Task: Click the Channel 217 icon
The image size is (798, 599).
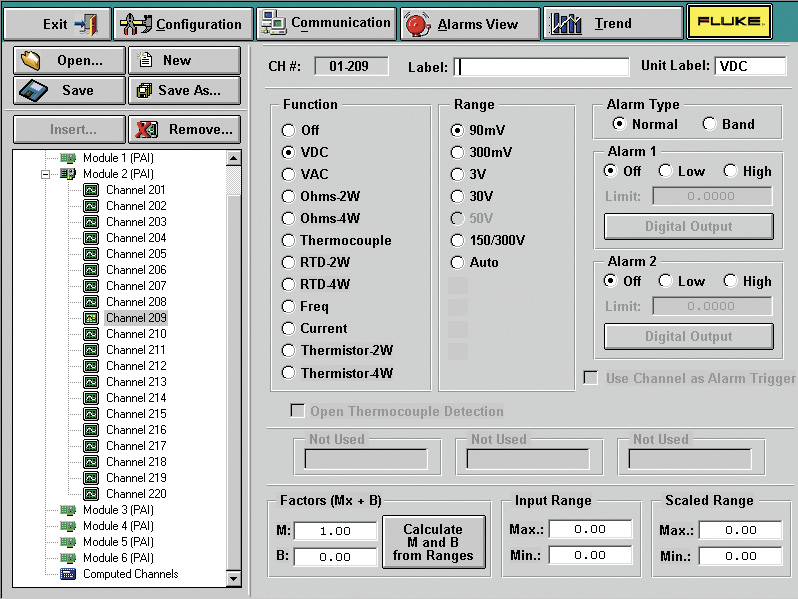Action: (x=91, y=446)
